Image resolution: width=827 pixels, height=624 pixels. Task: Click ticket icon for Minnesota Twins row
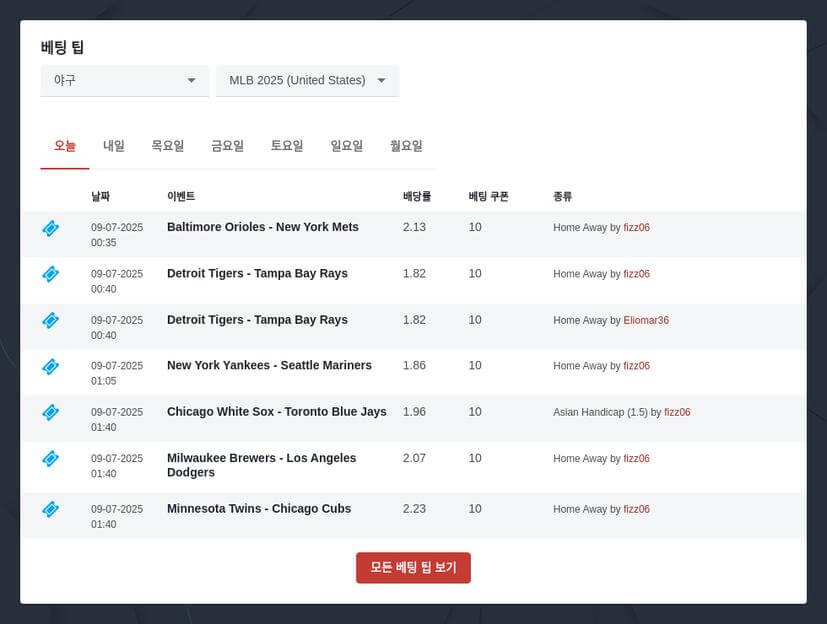pyautogui.click(x=51, y=510)
